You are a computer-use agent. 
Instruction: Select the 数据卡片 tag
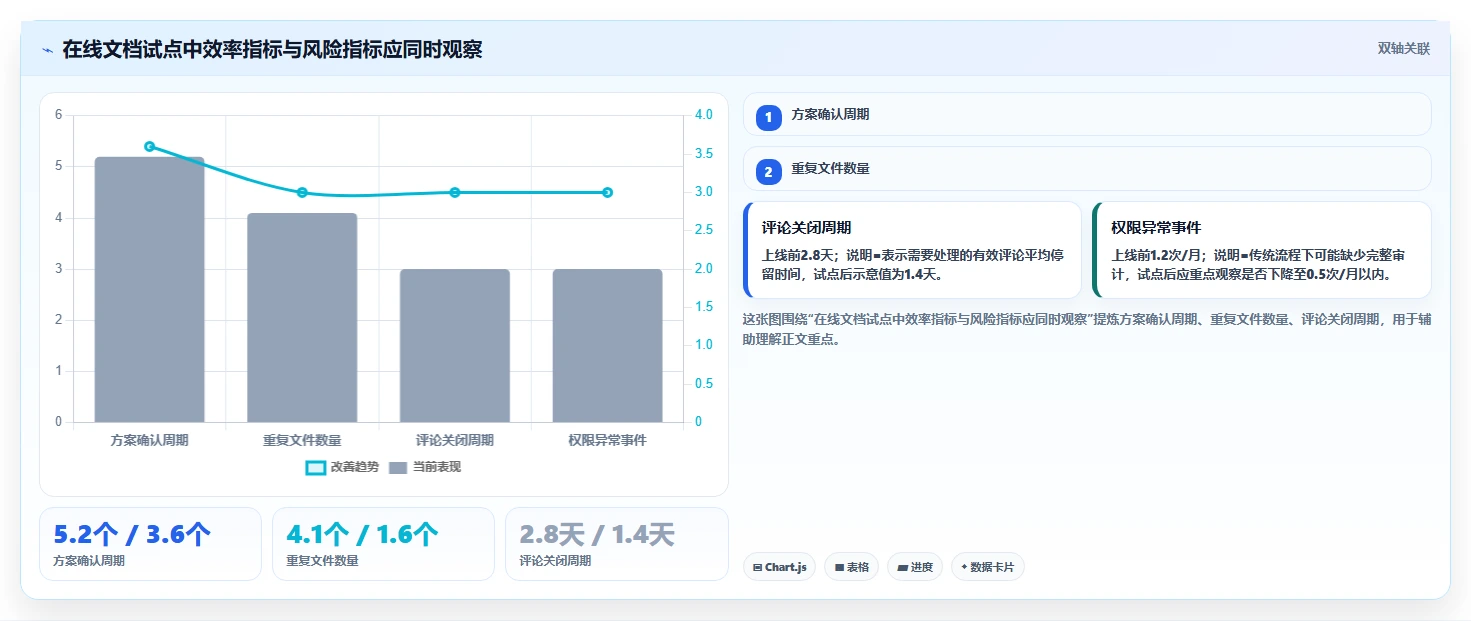coord(988,567)
